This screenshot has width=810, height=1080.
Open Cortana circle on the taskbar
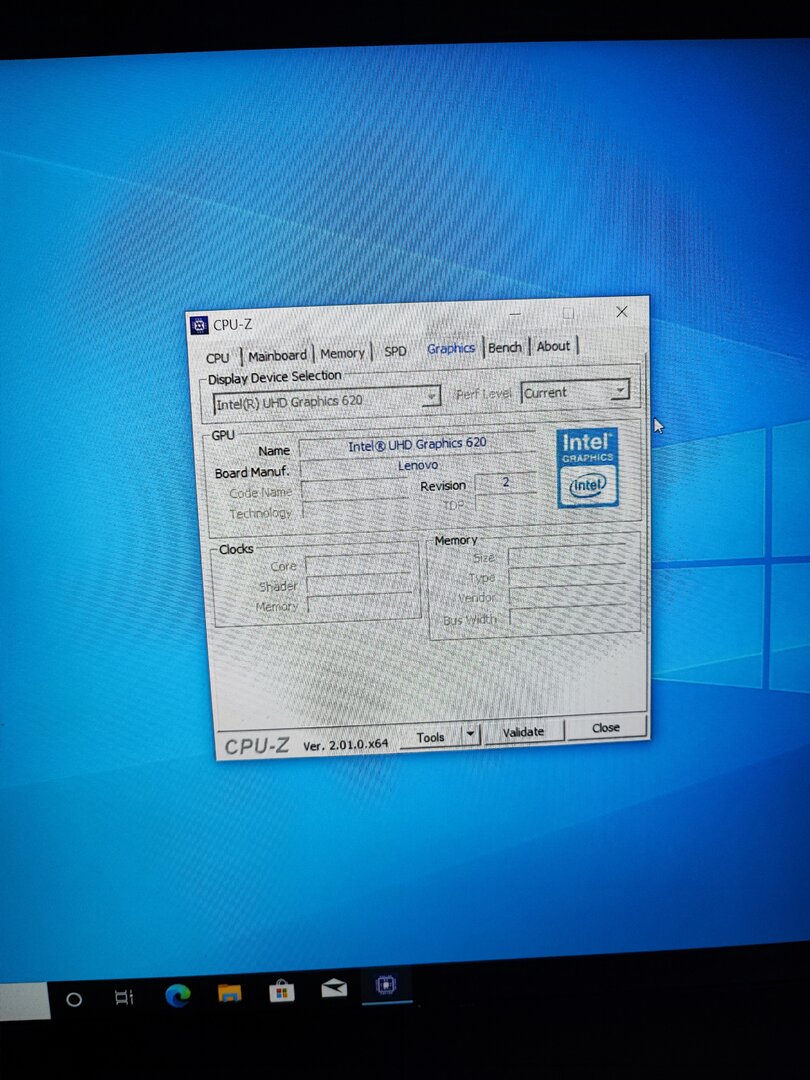pos(74,999)
